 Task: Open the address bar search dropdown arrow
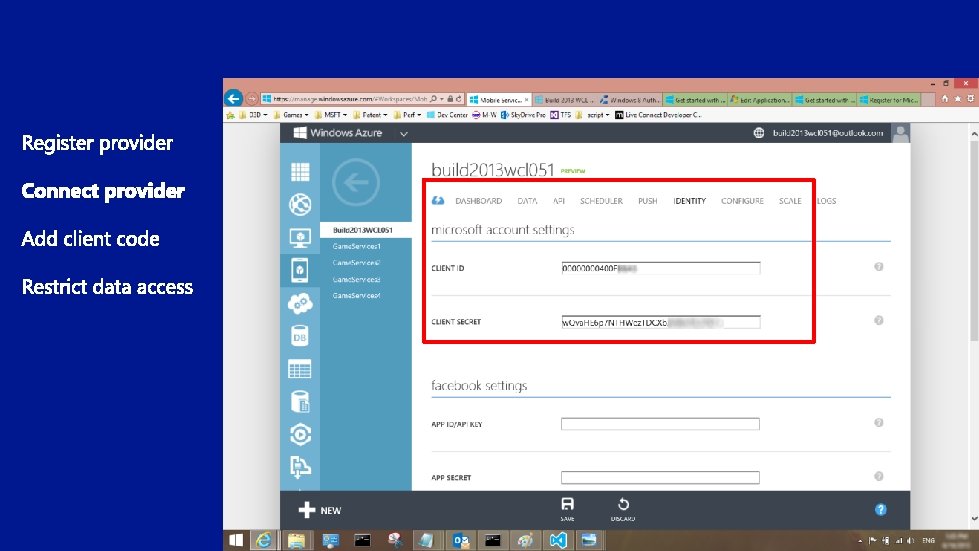[441, 99]
